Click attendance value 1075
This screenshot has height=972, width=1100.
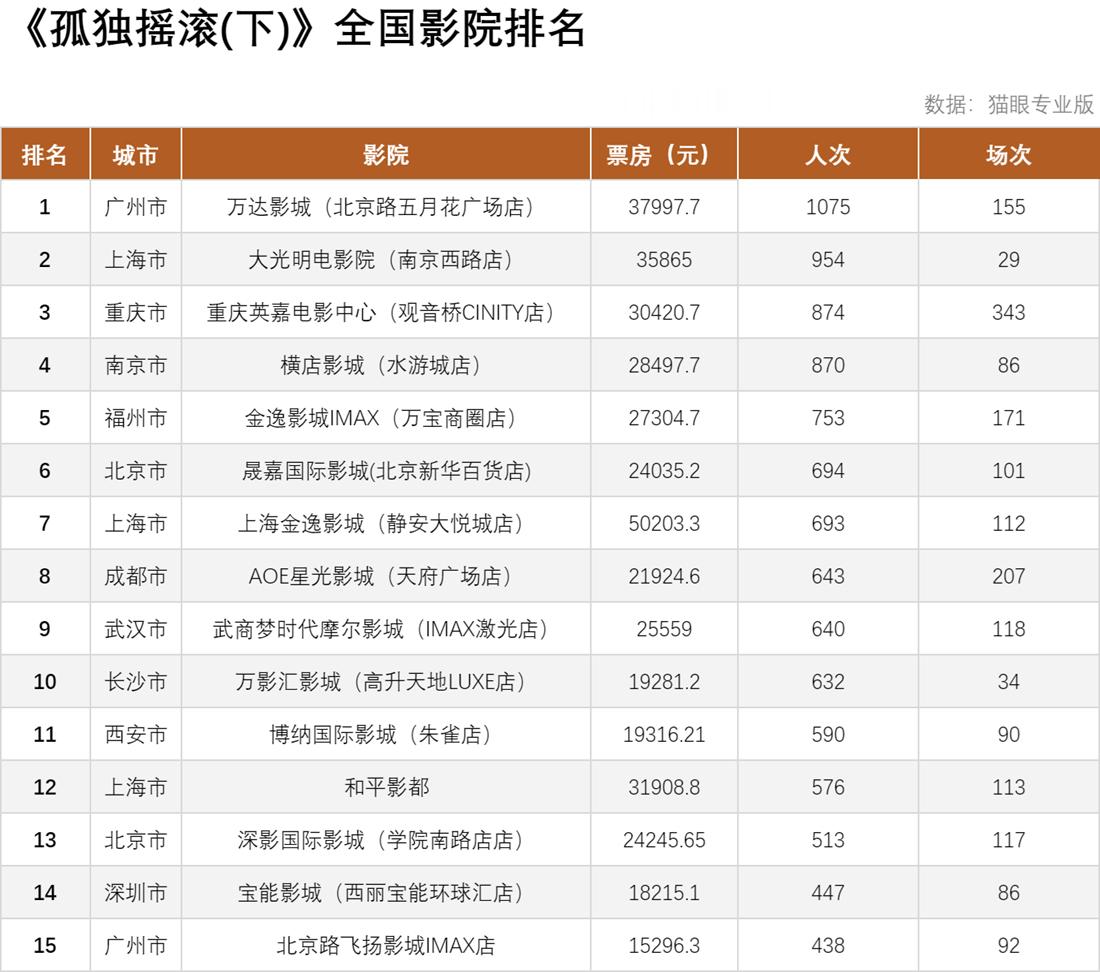click(828, 207)
